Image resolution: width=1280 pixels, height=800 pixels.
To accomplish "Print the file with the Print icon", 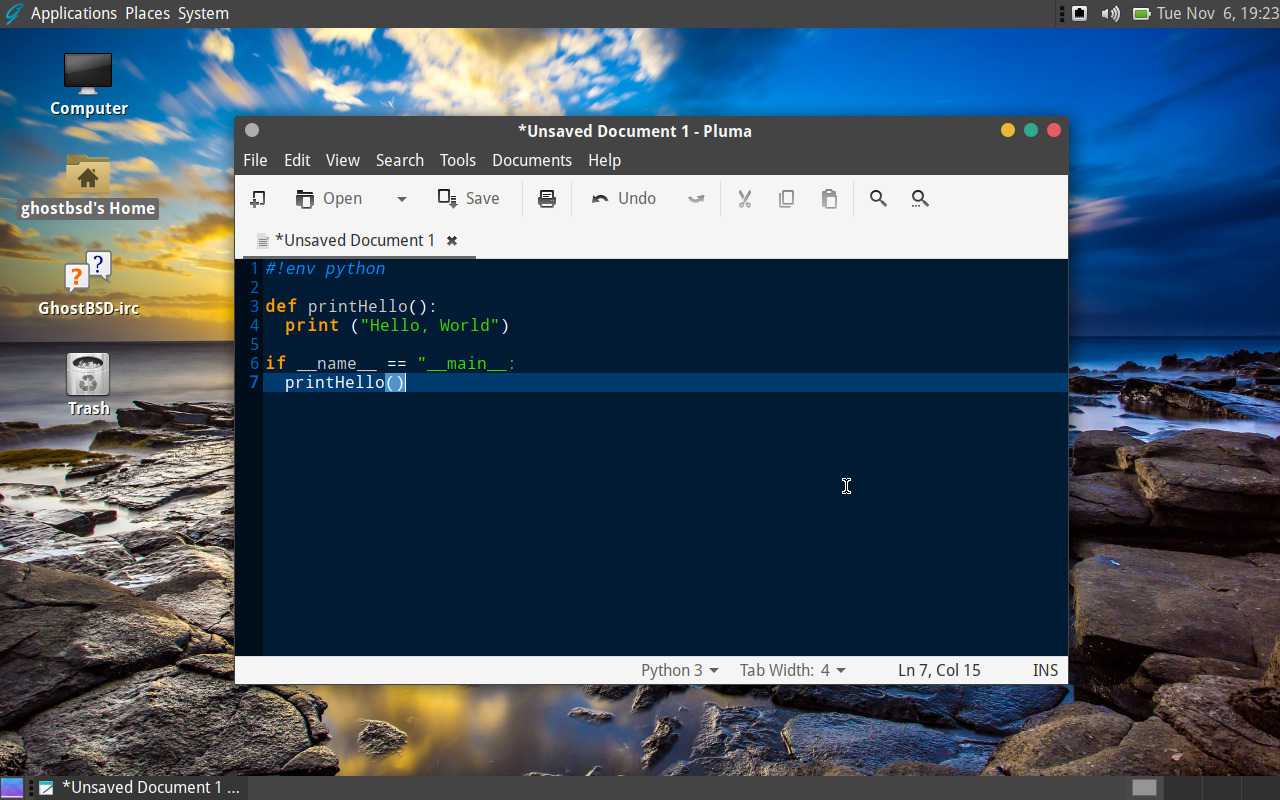I will click(x=546, y=198).
